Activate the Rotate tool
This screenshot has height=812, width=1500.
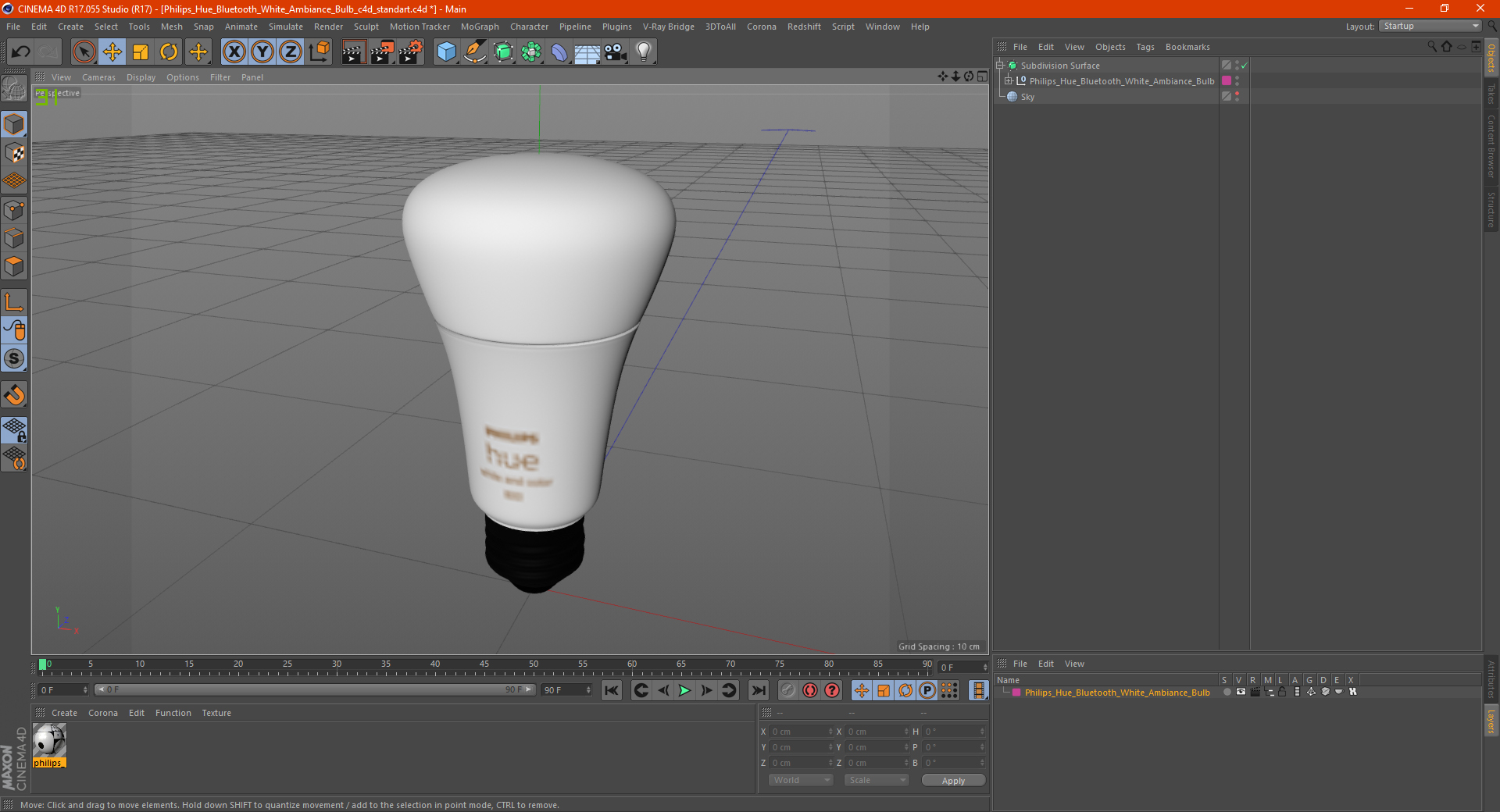tap(169, 52)
